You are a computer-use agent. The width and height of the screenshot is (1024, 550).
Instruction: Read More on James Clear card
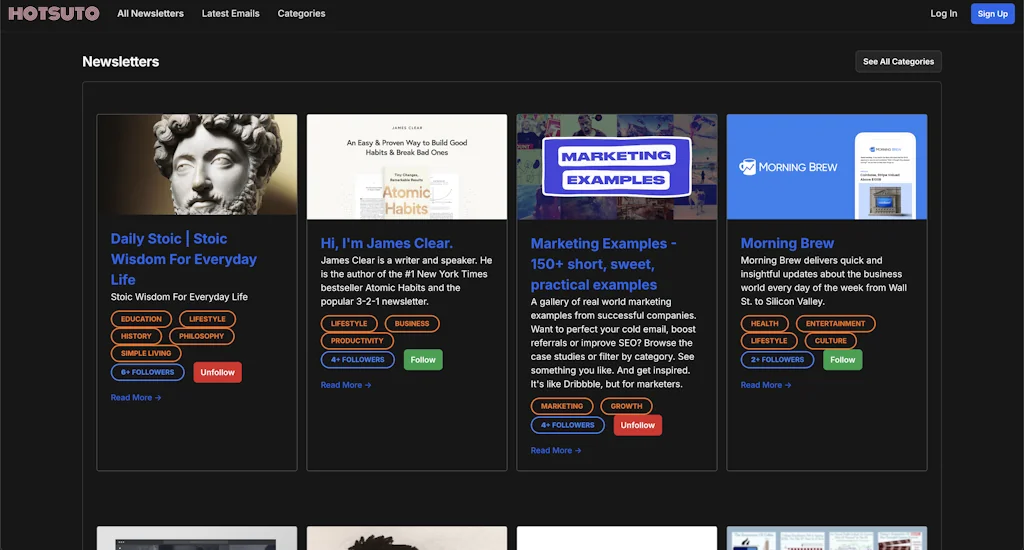(x=345, y=385)
